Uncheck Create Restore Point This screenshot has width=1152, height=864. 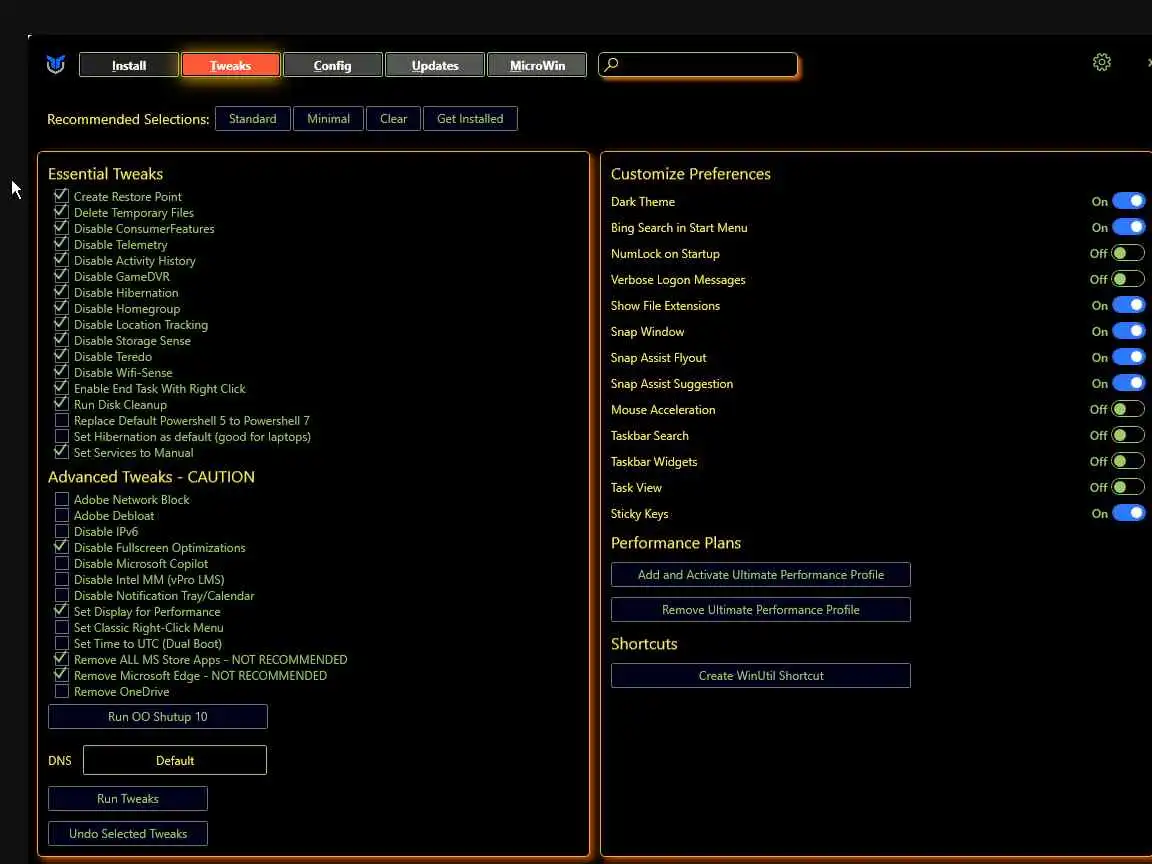pos(62,196)
